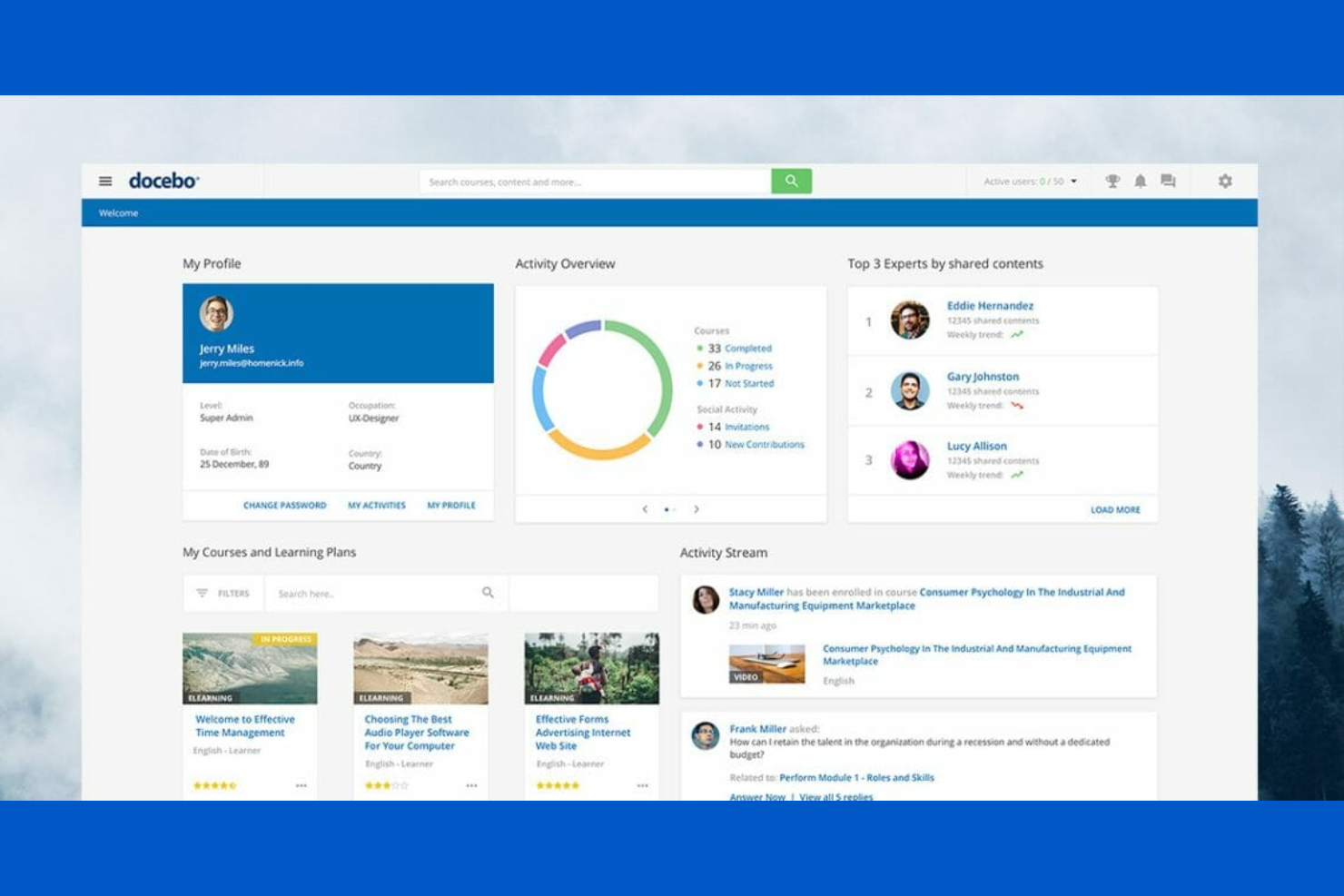
Task: Open the Effective Forms course thumbnail
Action: click(x=592, y=668)
